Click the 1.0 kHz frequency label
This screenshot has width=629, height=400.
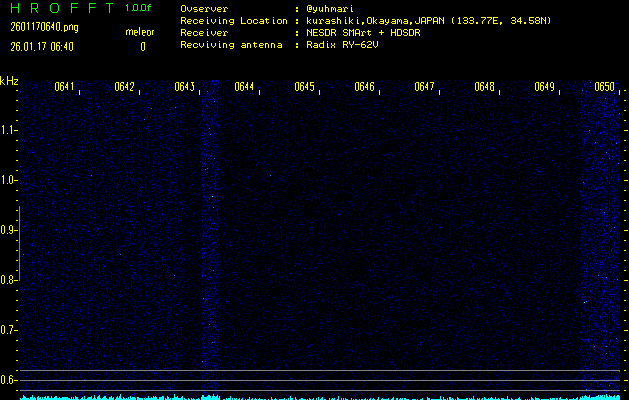pyautogui.click(x=8, y=180)
